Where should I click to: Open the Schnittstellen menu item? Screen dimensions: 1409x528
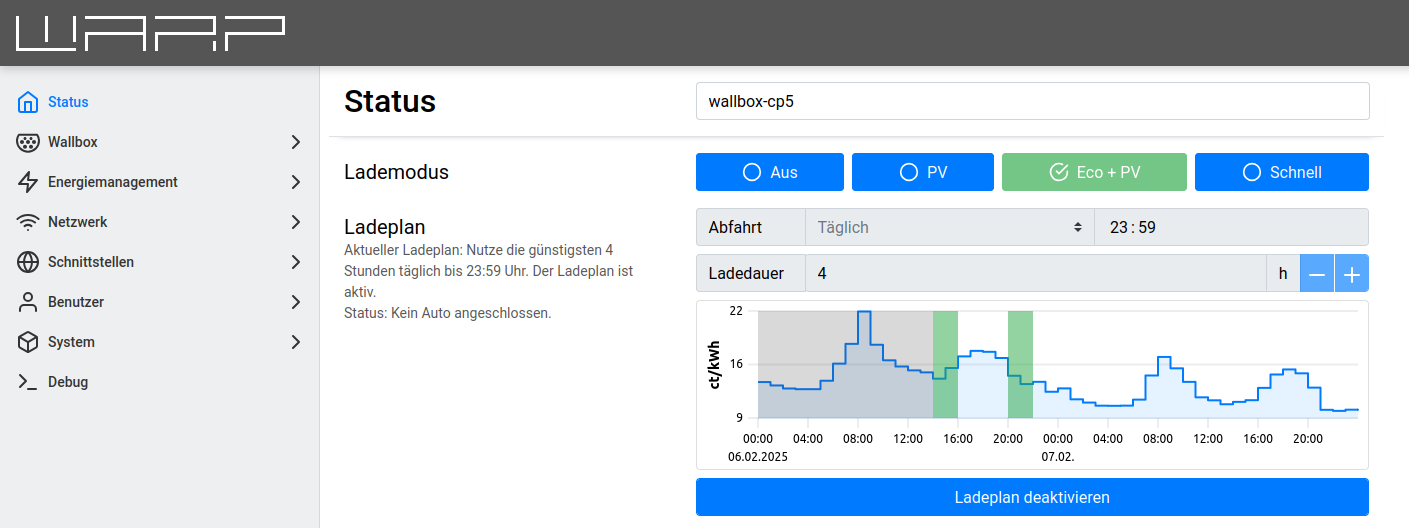(90, 262)
